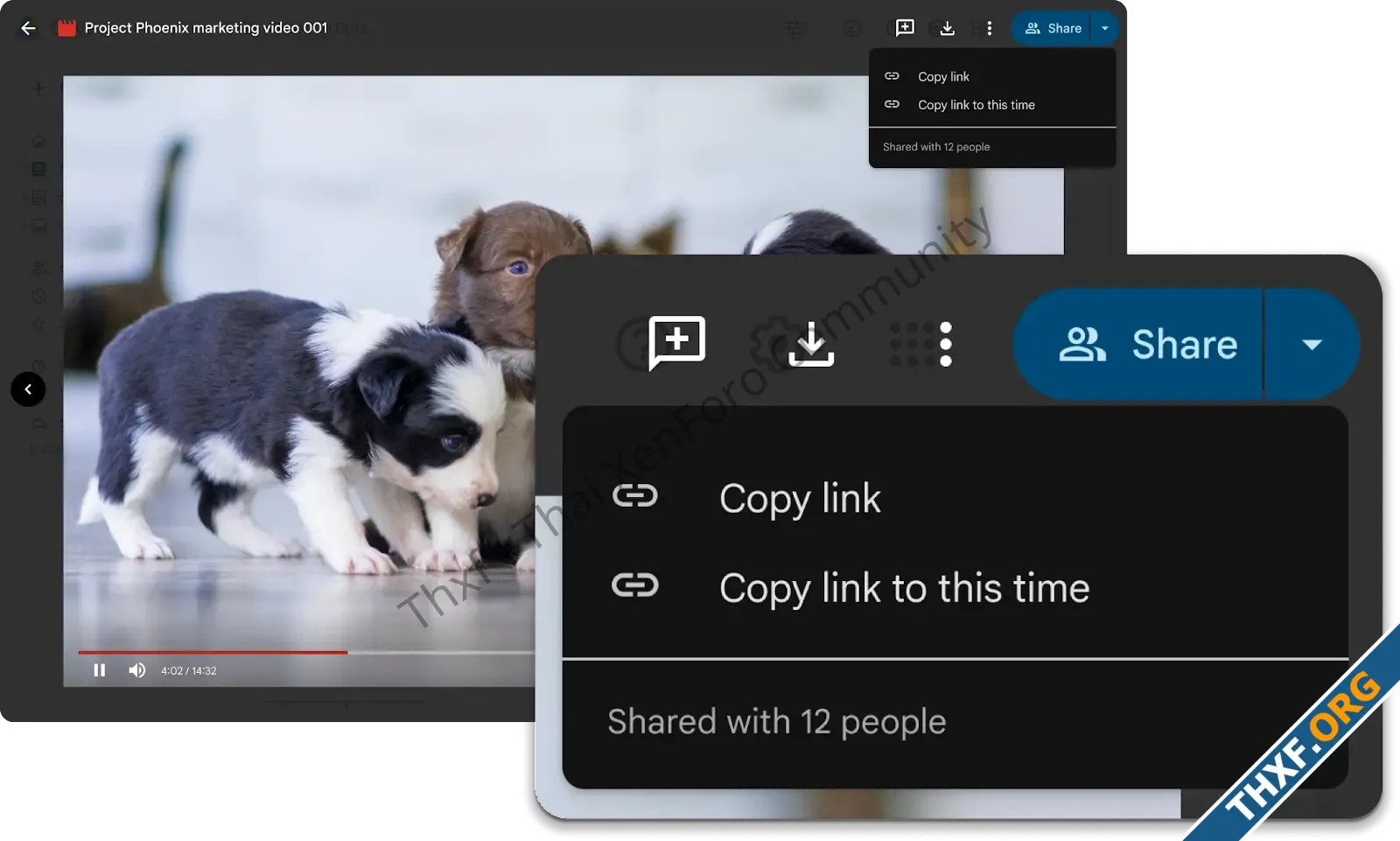Click the previous arrow in black circle

point(28,389)
